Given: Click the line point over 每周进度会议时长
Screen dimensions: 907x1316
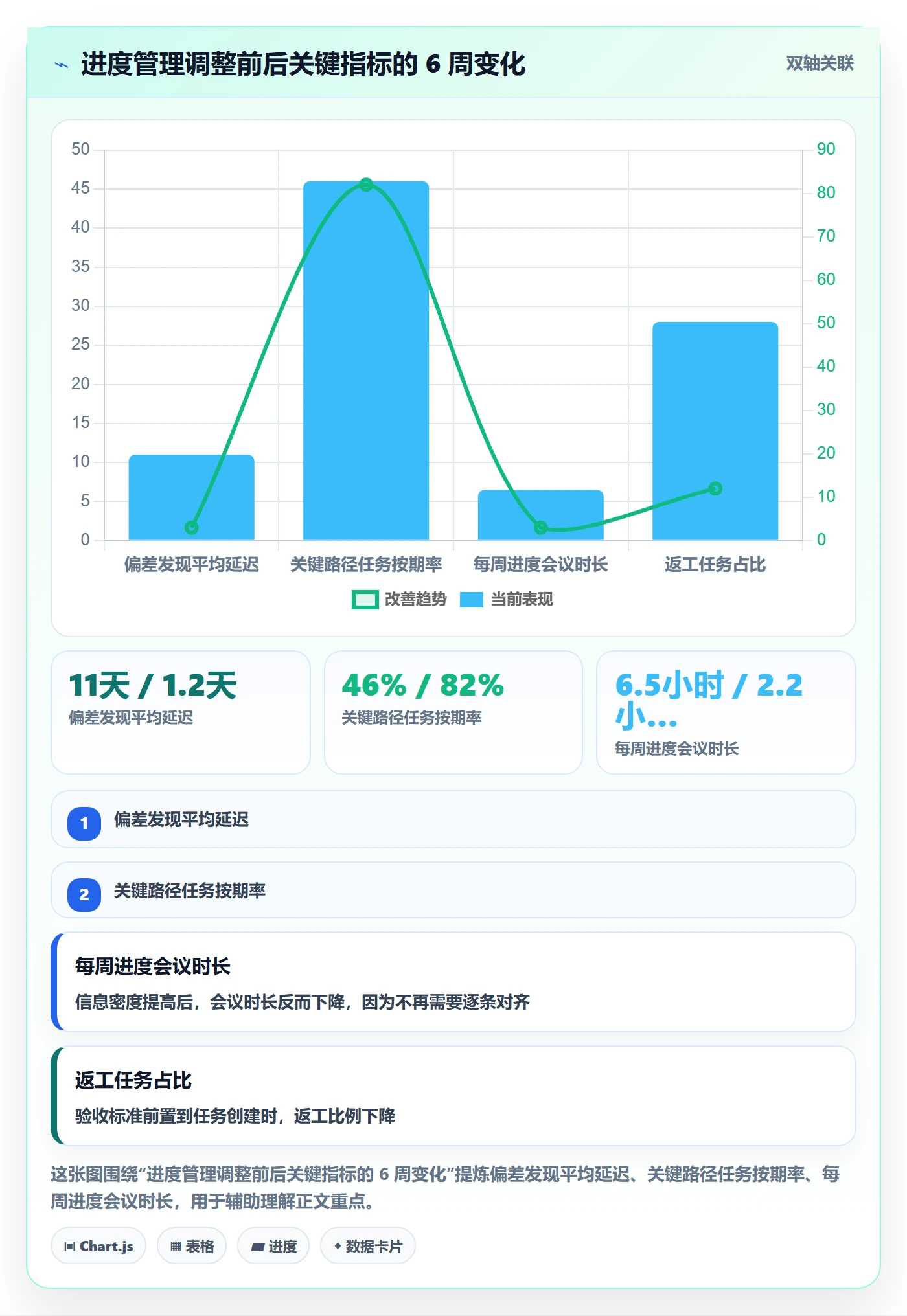Looking at the screenshot, I should [x=541, y=528].
